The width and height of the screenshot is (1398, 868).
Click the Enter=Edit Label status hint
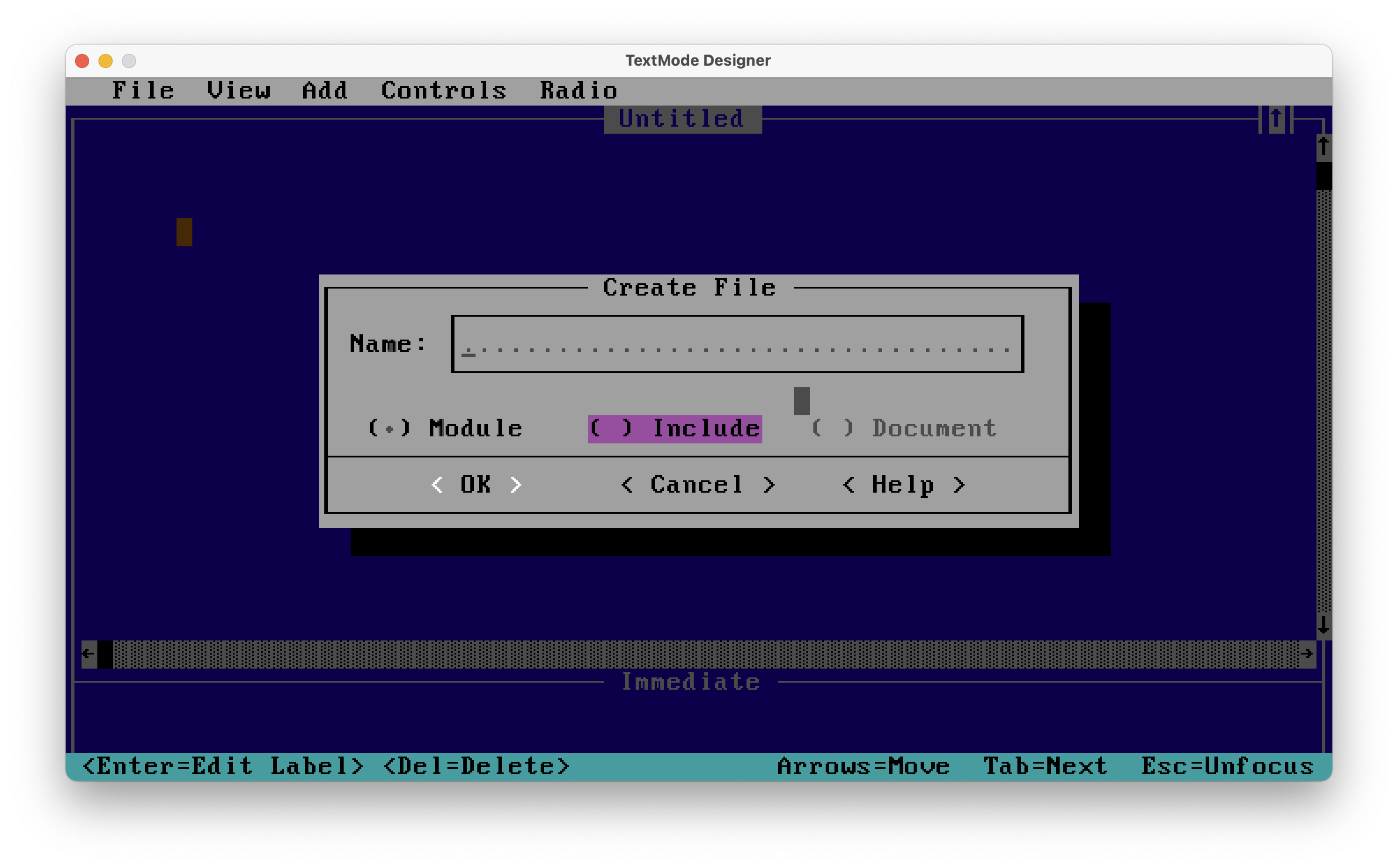pos(223,767)
